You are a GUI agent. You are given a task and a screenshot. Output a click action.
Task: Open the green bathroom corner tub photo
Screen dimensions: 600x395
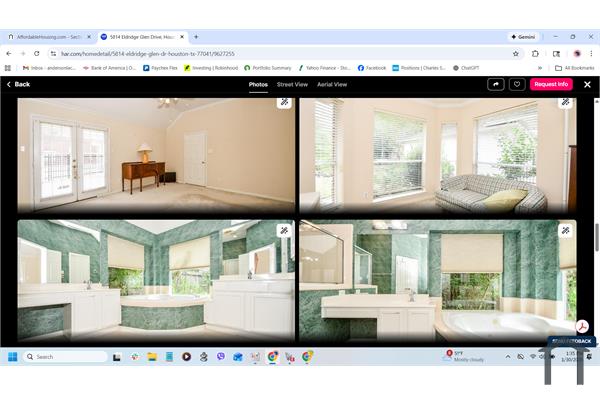click(156, 281)
